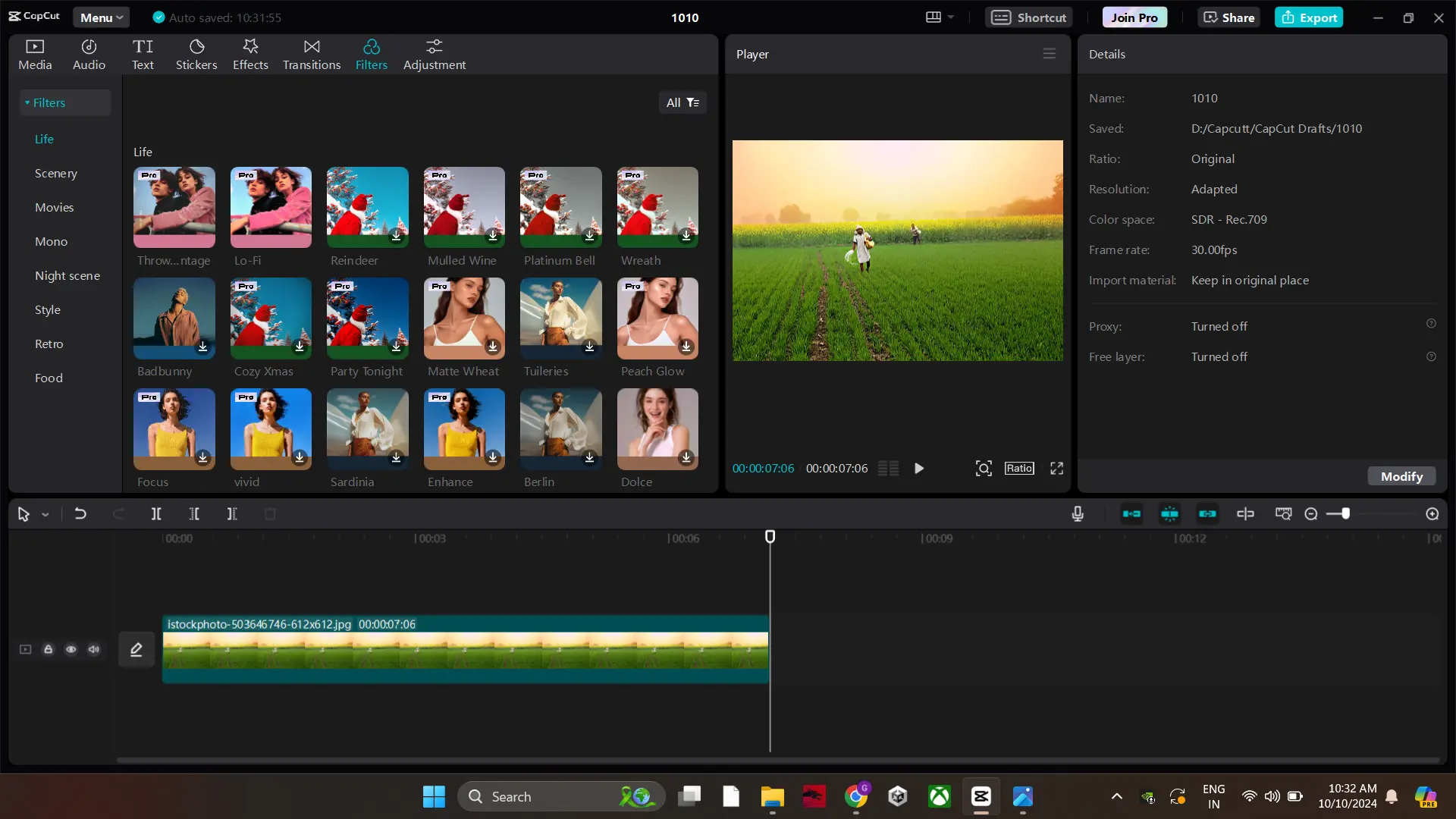
Task: Open the Ratio selector
Action: pos(1019,469)
